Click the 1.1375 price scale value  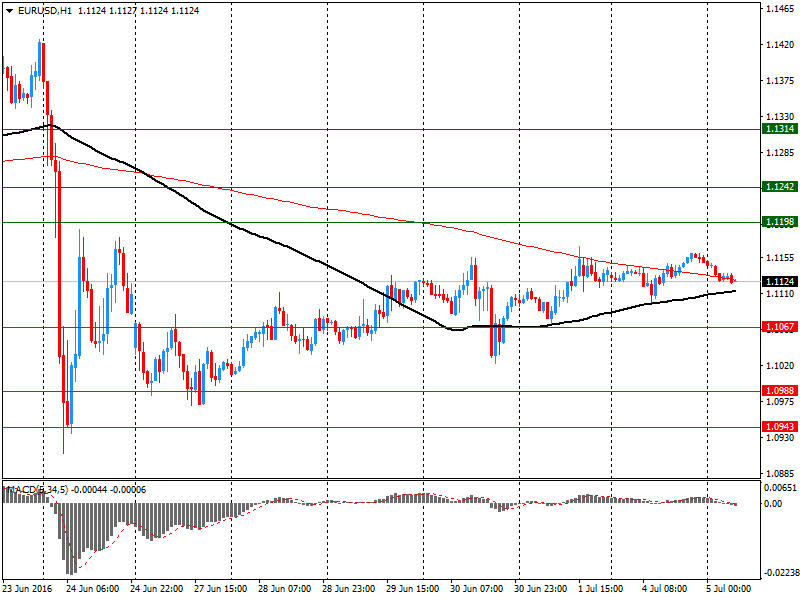pyautogui.click(x=780, y=81)
